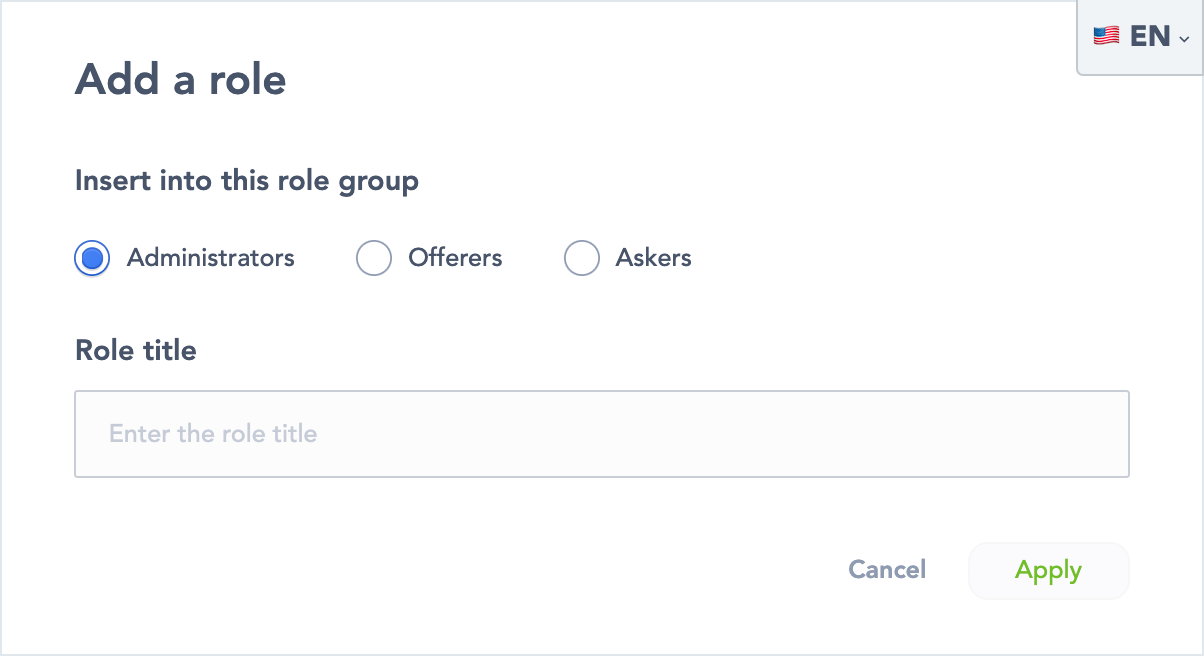Click the word 'Apply' in green text

click(x=1048, y=571)
